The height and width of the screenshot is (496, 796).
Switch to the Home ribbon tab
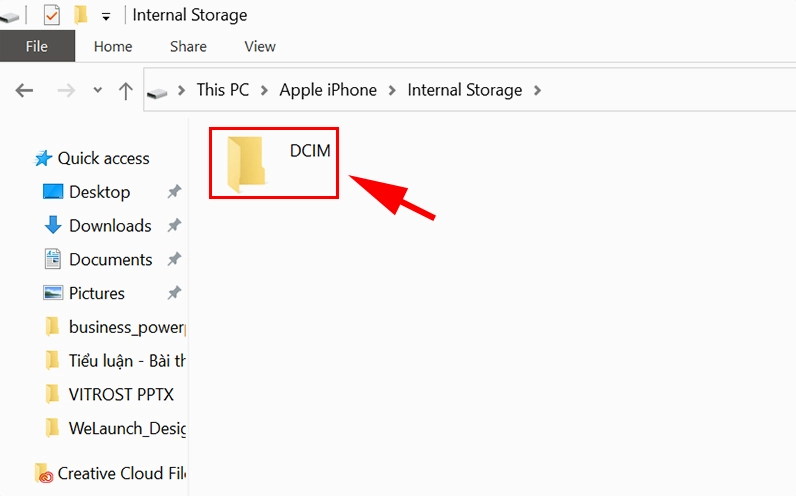[113, 46]
